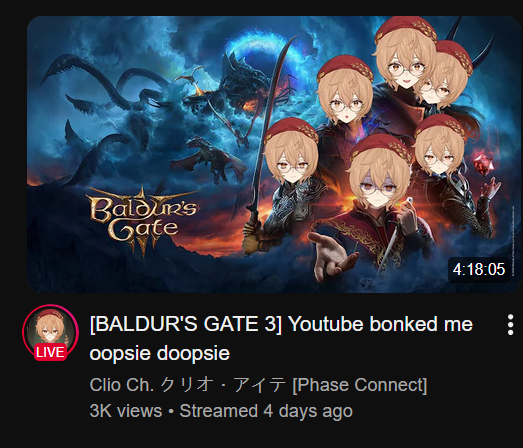Click the red LIVE badge on avatar
523x448 pixels.
pyautogui.click(x=50, y=352)
